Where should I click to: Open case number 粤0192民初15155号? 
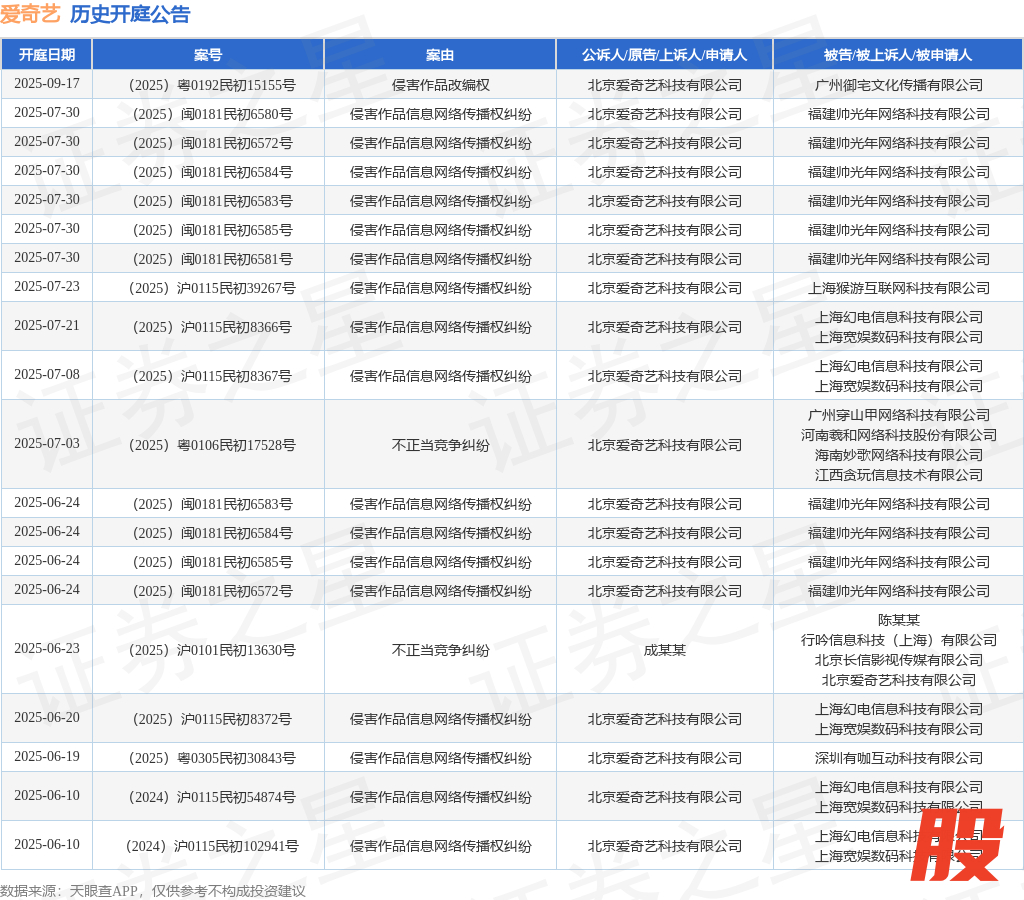[208, 85]
